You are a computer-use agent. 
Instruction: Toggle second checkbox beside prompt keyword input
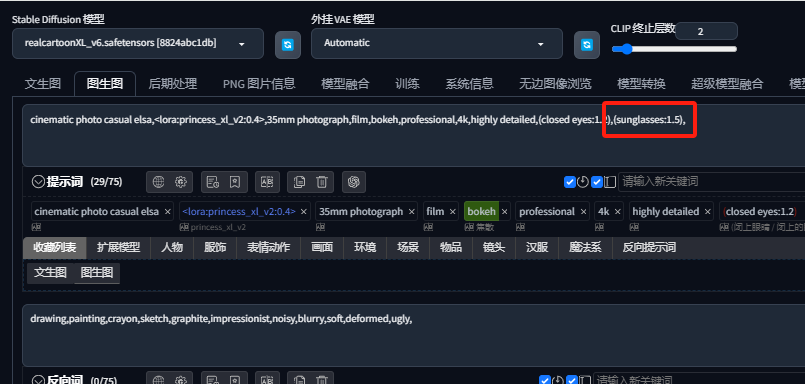point(597,182)
